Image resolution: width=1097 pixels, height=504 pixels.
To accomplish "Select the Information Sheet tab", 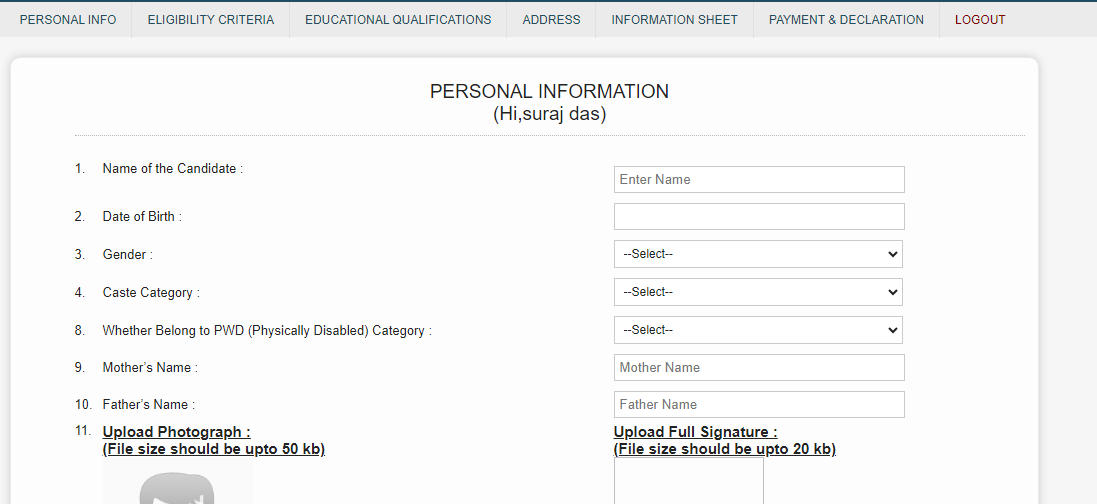I will pyautogui.click(x=674, y=20).
